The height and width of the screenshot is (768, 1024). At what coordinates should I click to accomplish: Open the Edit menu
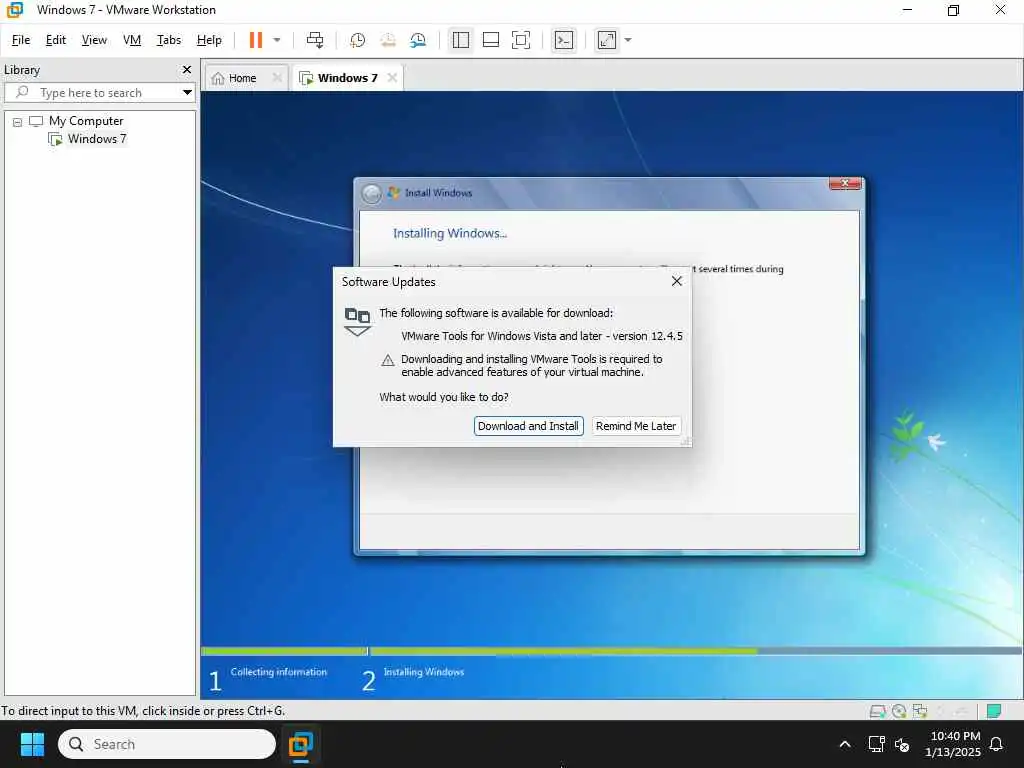[x=56, y=40]
